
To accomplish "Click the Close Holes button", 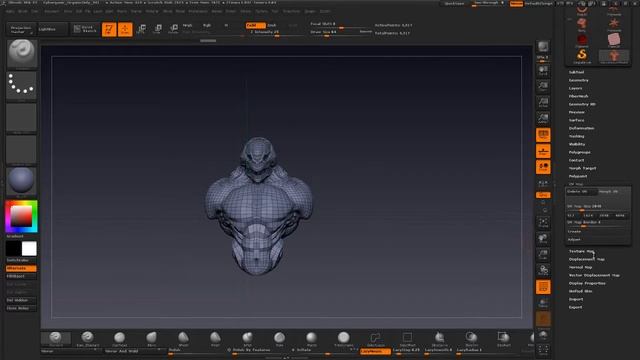I will tap(21, 308).
